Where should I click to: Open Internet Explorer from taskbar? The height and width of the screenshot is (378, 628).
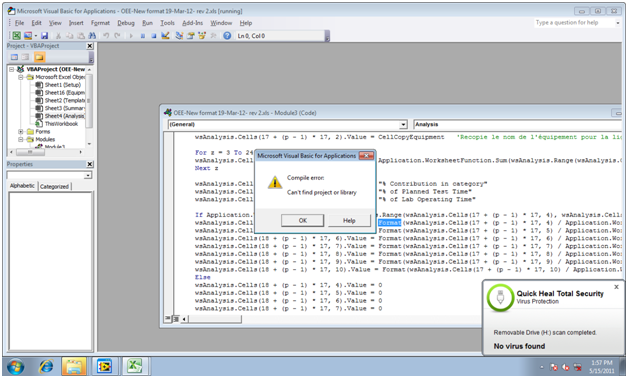46,366
